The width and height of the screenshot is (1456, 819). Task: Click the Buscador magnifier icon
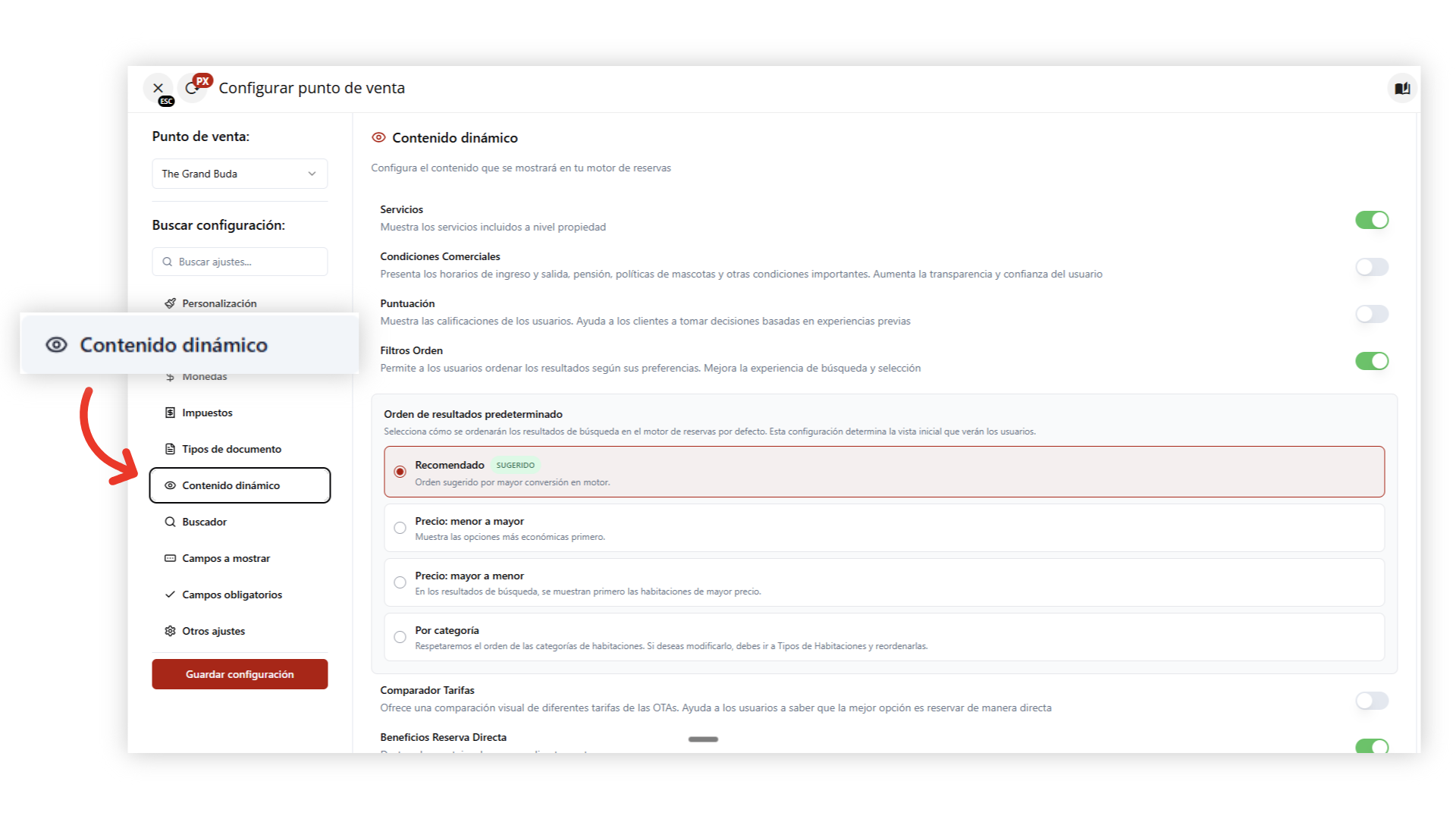pos(170,522)
